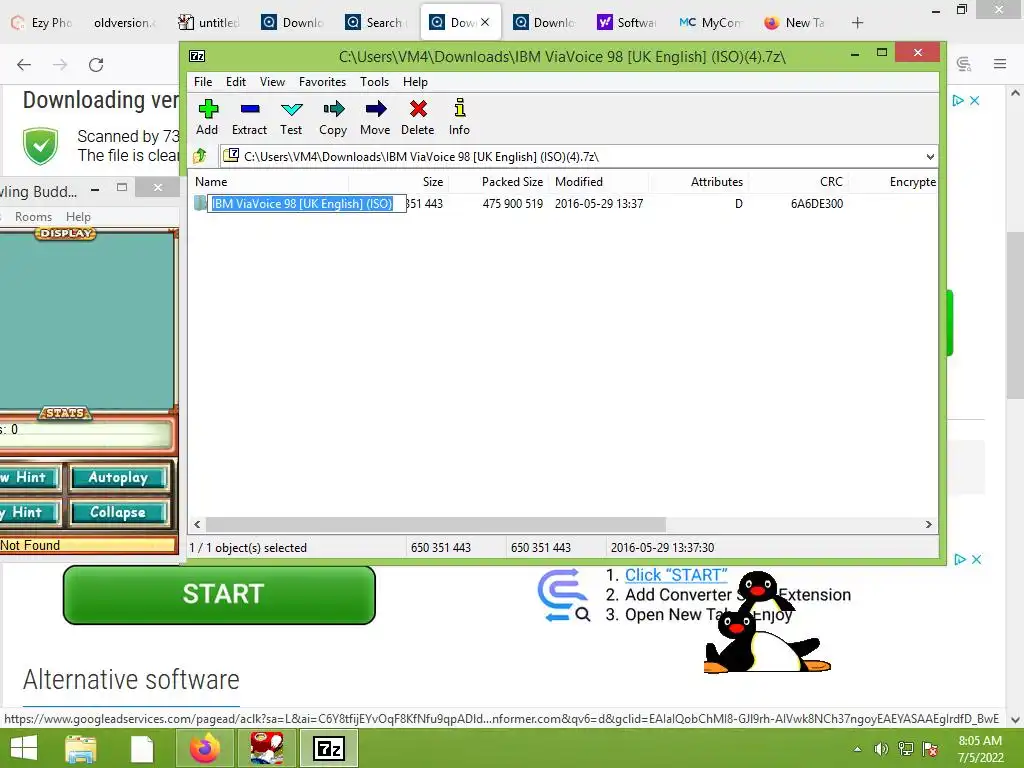Viewport: 1024px width, 768px height.
Task: Sort by the Size column header
Action: coord(432,182)
